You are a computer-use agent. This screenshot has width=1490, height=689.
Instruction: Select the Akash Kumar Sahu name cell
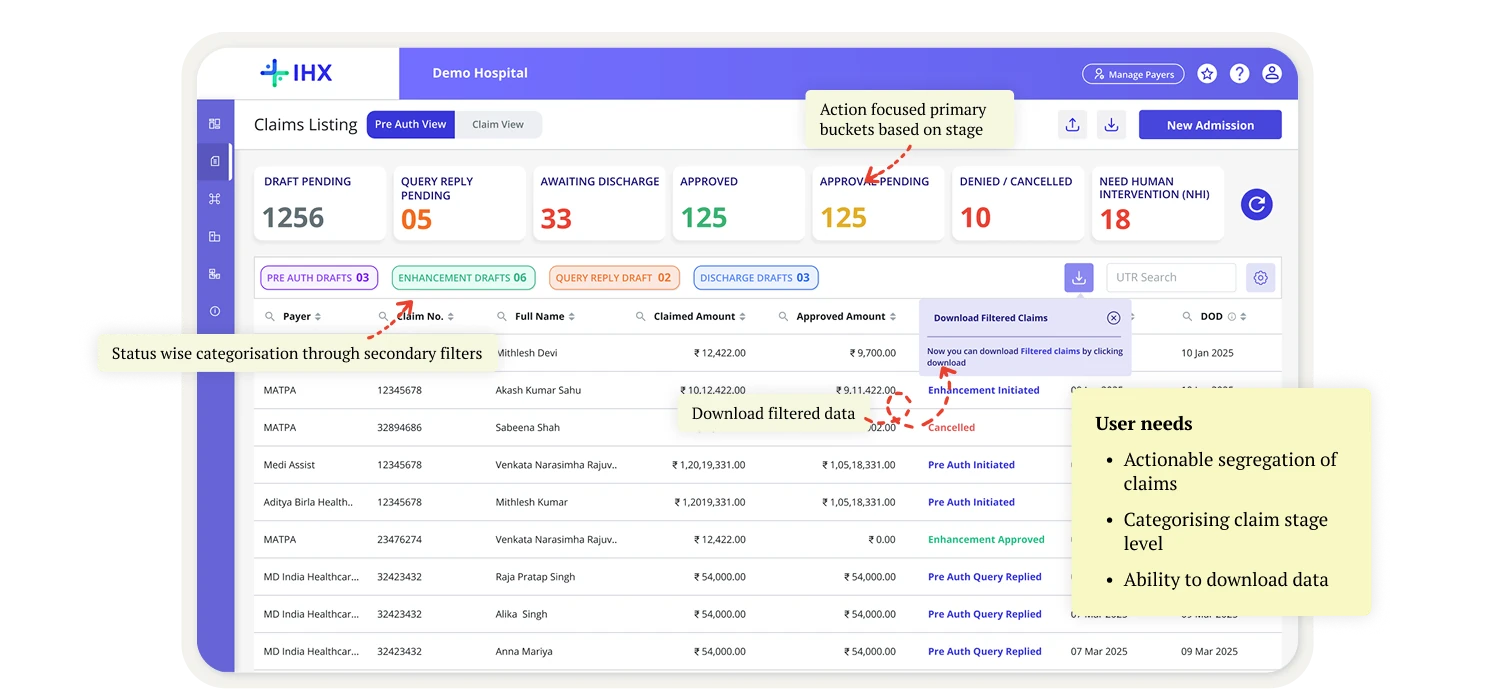[538, 390]
